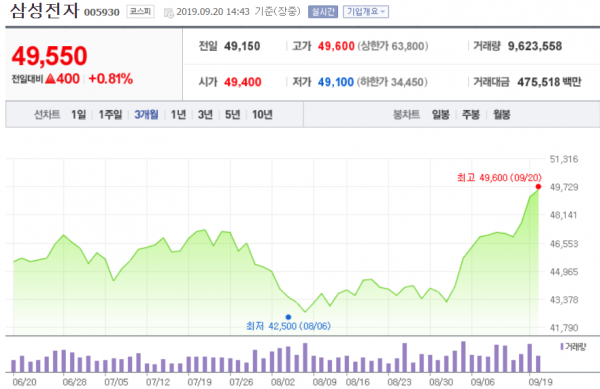Click the 09/19 date axis label
This screenshot has width=600, height=389.
[540, 382]
